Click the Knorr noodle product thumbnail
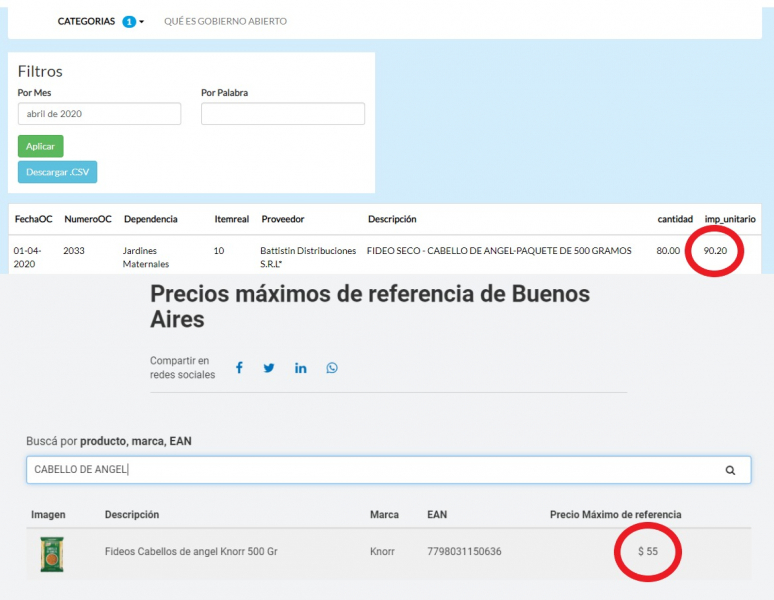 [x=52, y=554]
